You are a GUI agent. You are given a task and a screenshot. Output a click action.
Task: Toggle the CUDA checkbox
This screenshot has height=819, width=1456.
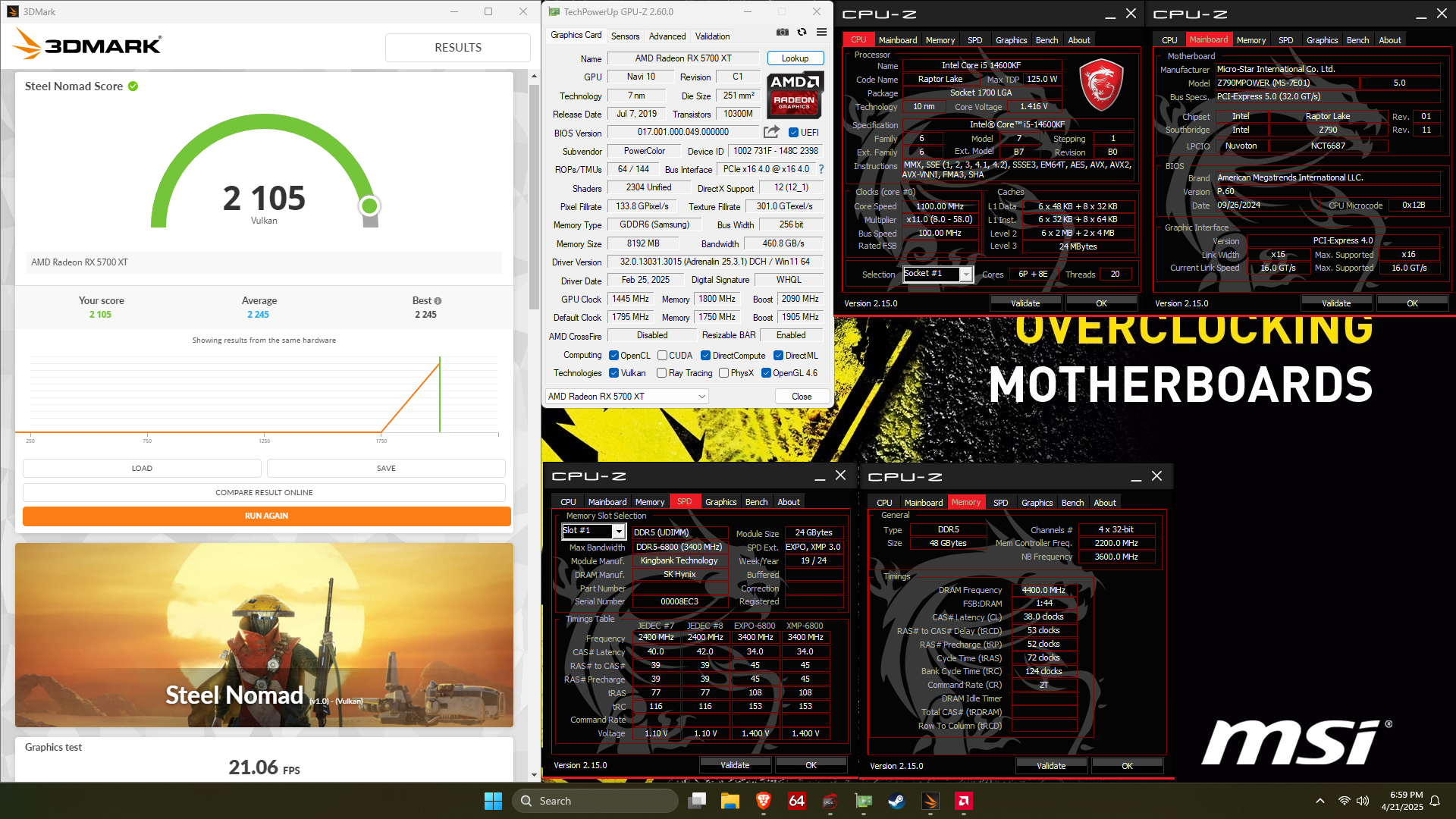click(x=662, y=356)
